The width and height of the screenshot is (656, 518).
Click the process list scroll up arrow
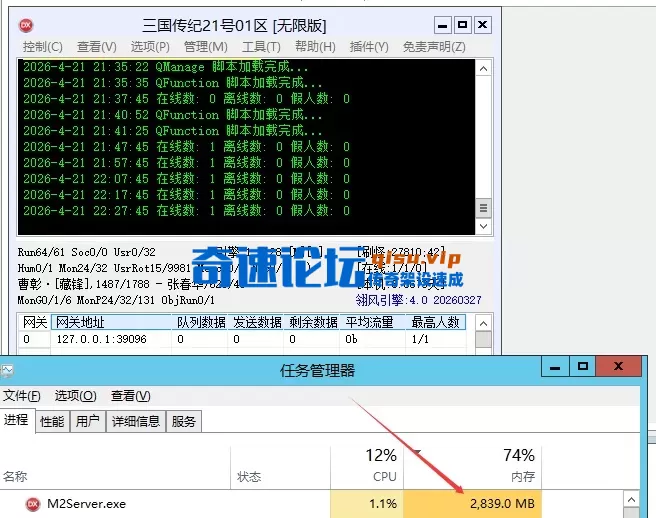(631, 500)
